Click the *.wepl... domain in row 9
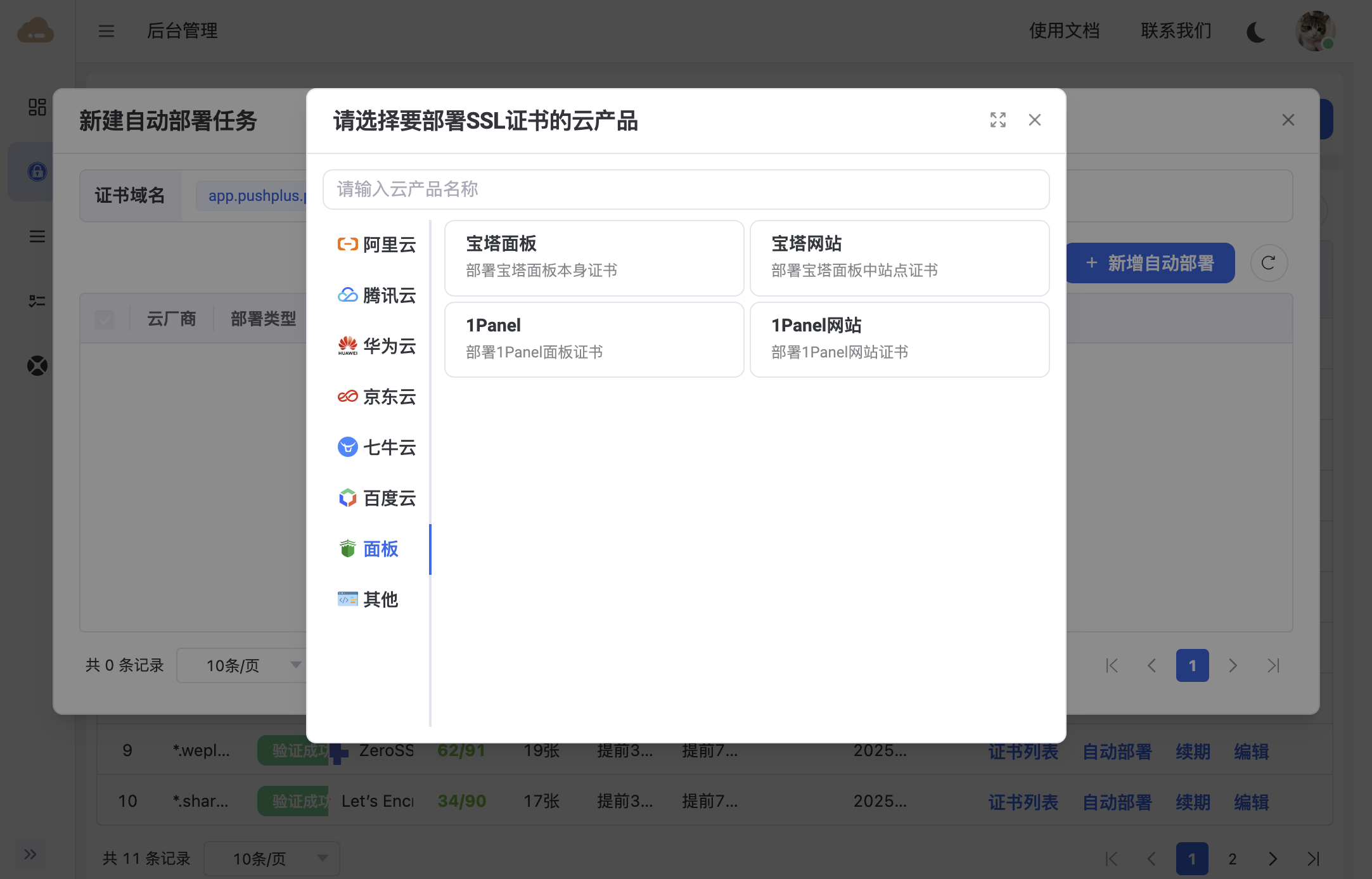This screenshot has height=879, width=1372. (201, 750)
